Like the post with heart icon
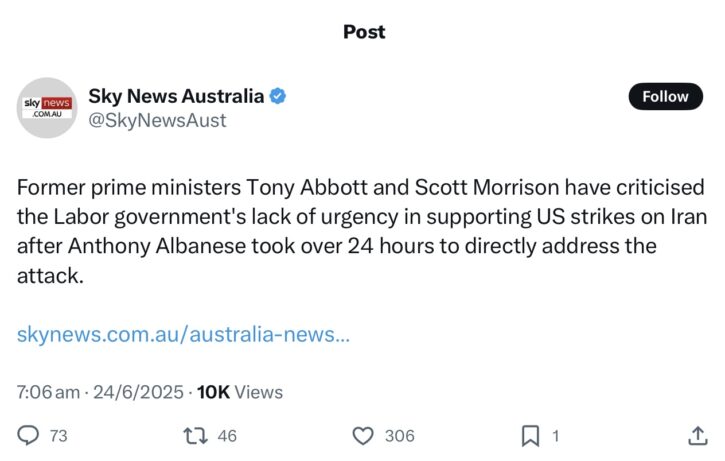The height and width of the screenshot is (461, 725). click(x=363, y=436)
